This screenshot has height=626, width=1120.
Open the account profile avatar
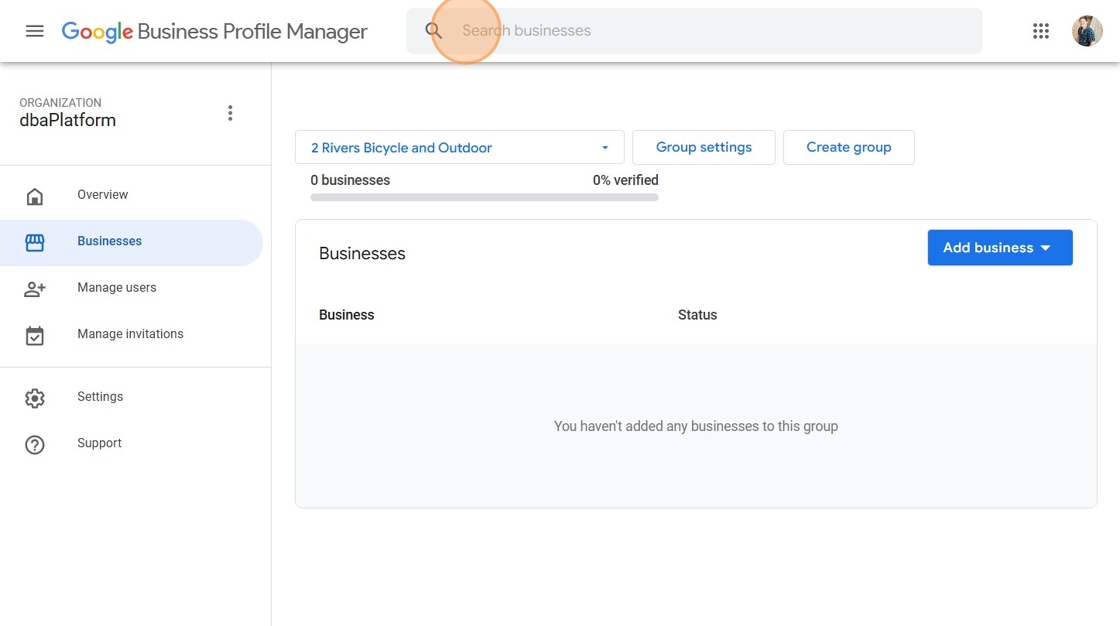click(1087, 31)
